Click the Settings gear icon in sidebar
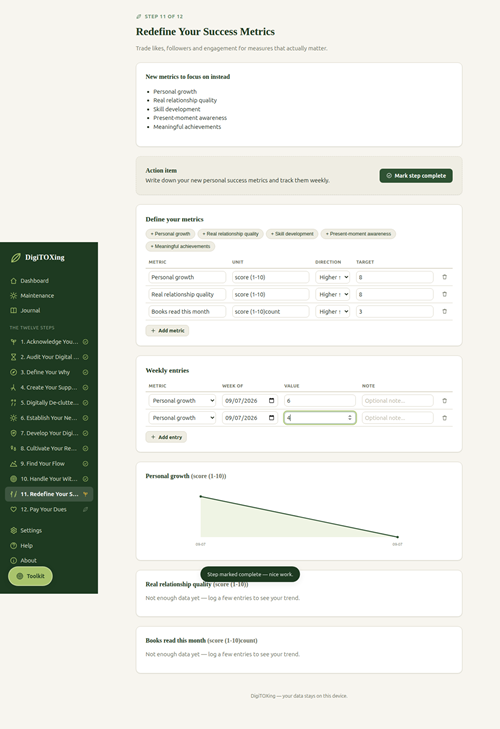Viewport: 500px width, 729px height. pos(13,530)
